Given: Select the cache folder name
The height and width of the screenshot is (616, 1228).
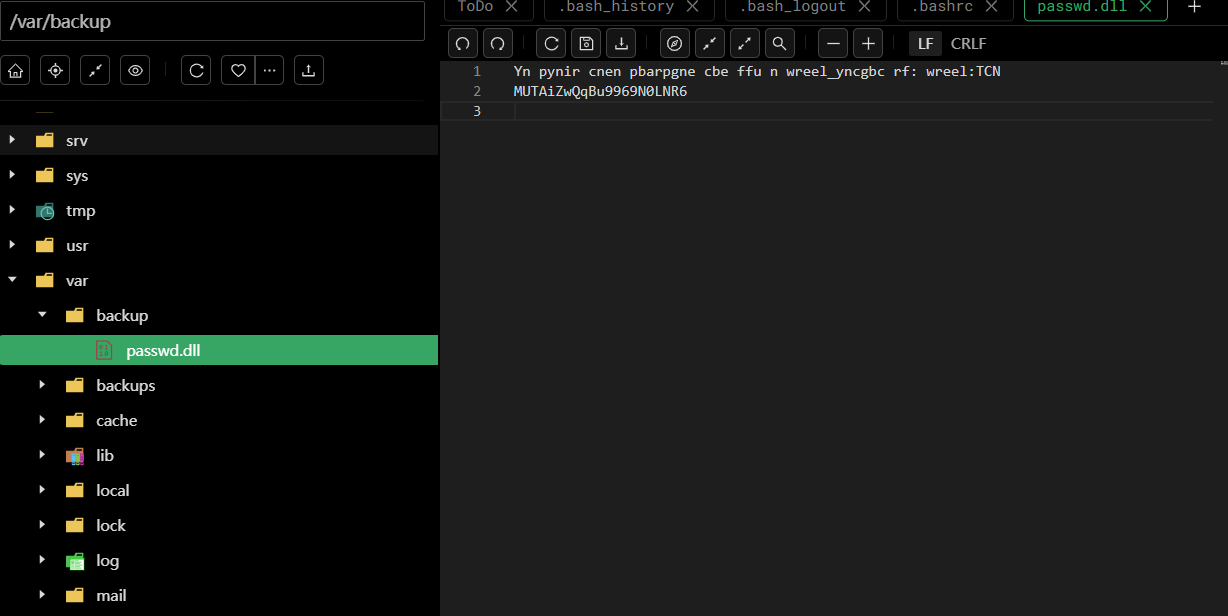Looking at the screenshot, I should 117,420.
